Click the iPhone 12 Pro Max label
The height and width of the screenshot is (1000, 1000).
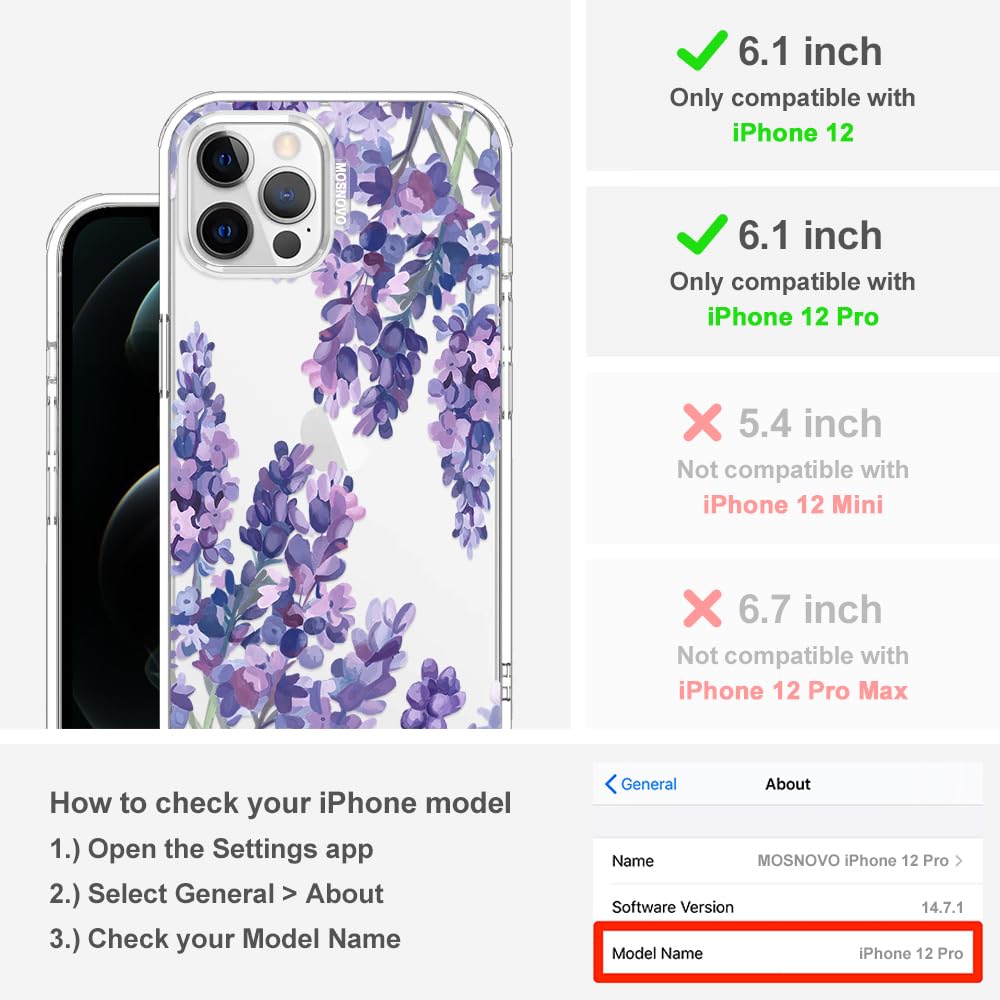(x=793, y=691)
